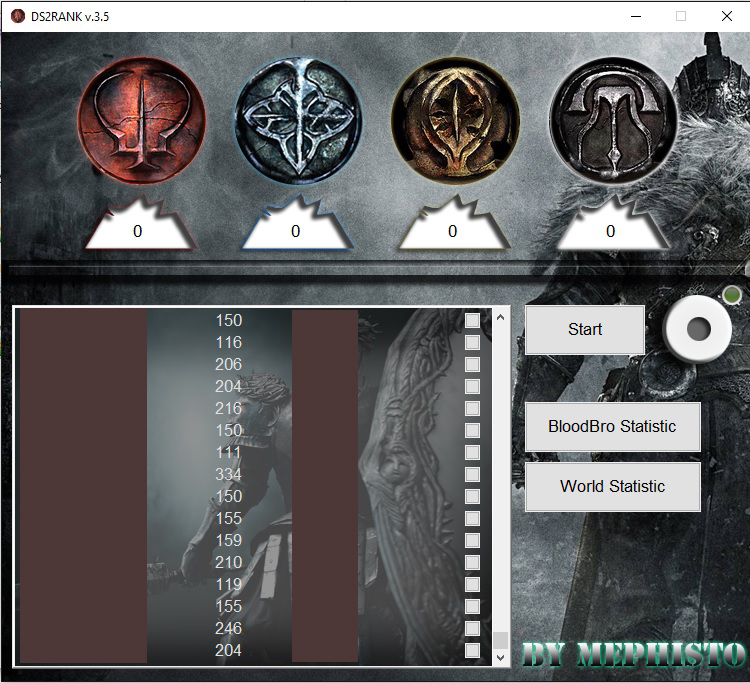Select the value 210 in the list
The height and width of the screenshot is (683, 750).
click(229, 562)
